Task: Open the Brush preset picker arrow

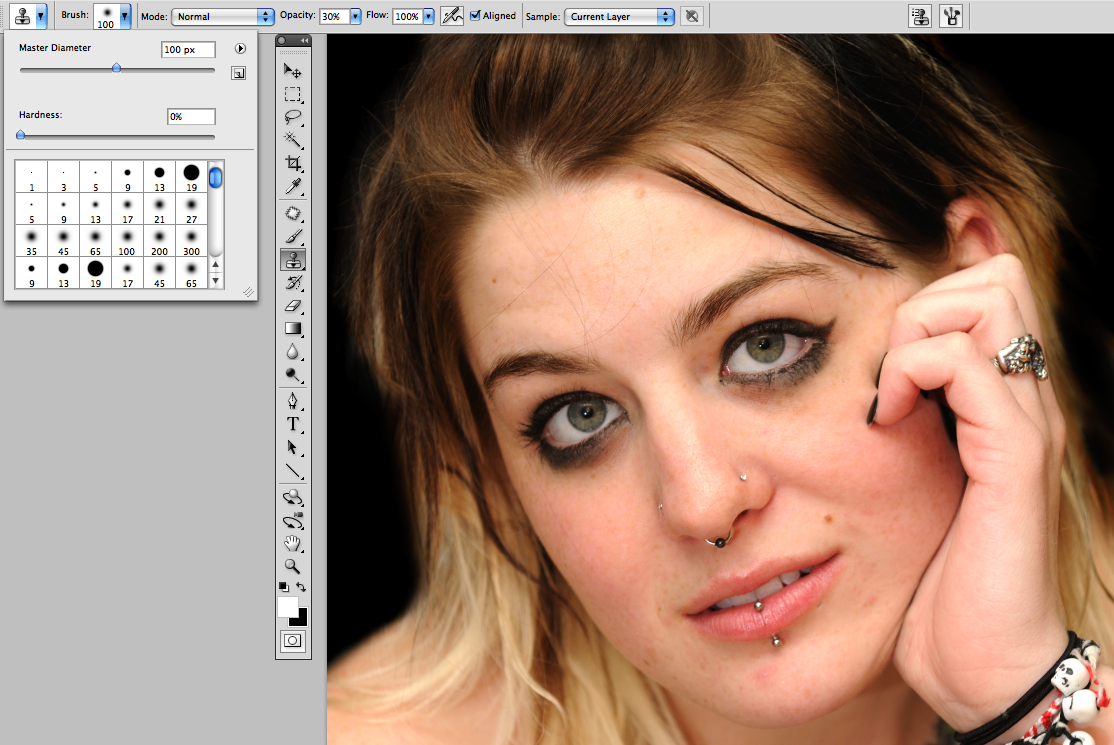Action: (x=125, y=16)
